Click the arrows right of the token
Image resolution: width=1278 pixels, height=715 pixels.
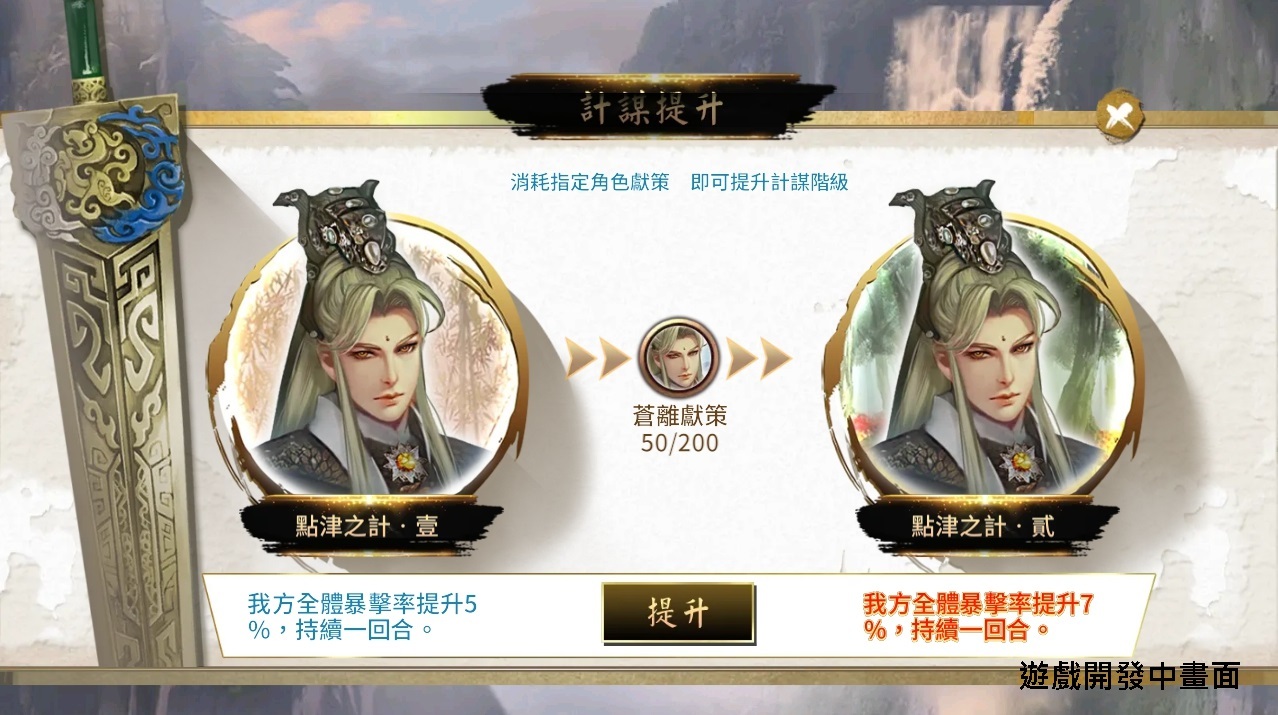click(760, 358)
